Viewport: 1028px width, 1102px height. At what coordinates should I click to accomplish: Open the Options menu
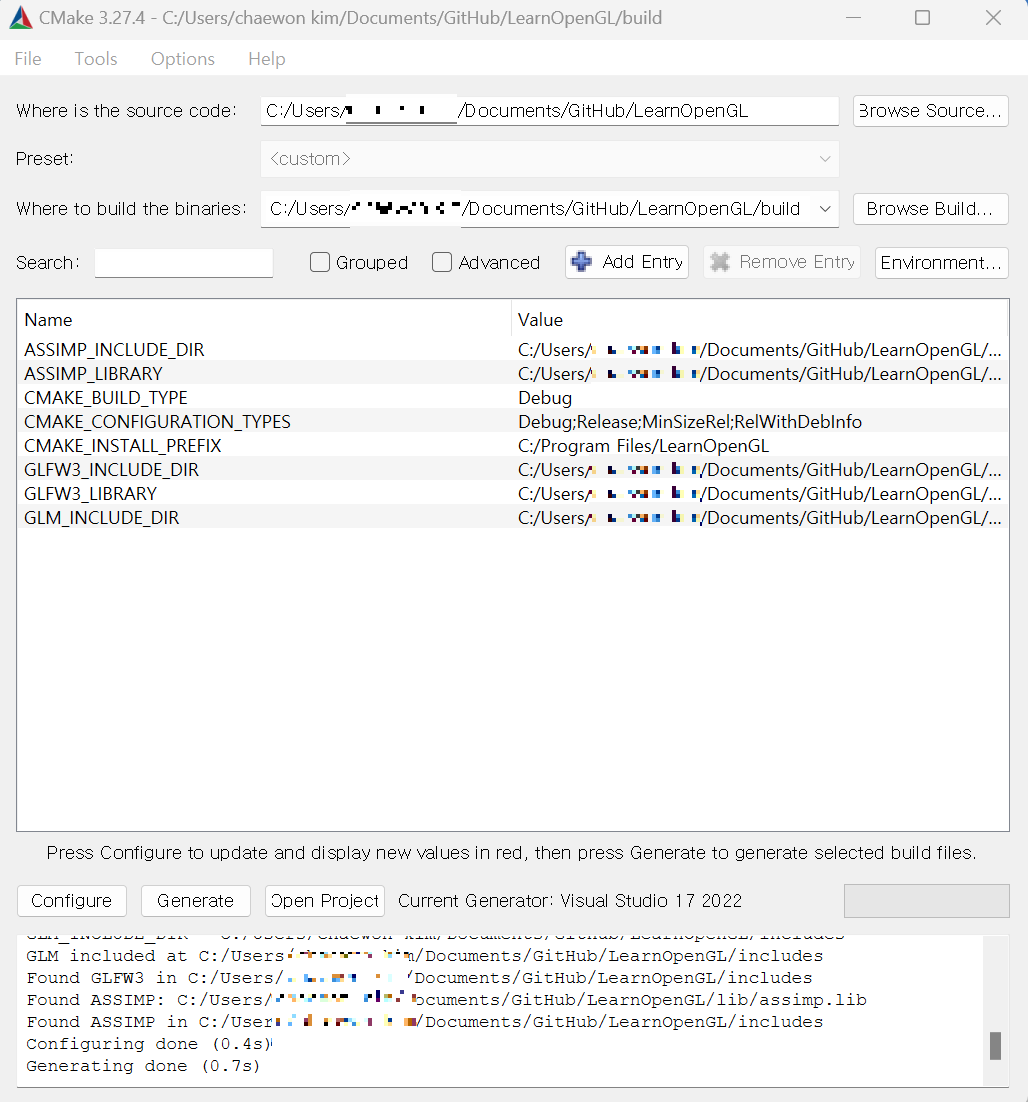(183, 59)
